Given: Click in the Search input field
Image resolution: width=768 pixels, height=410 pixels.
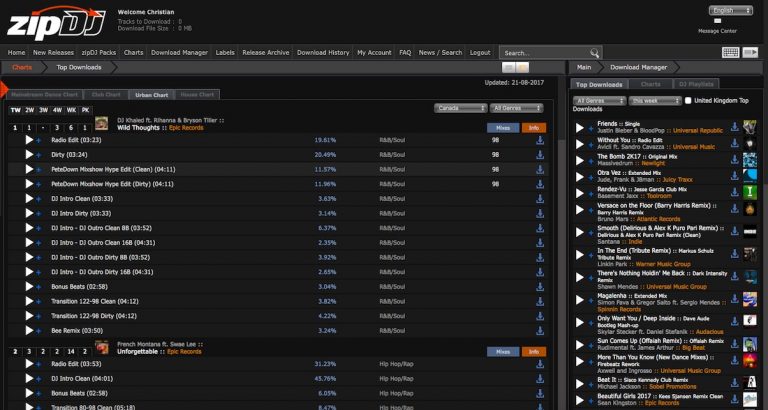Looking at the screenshot, I should pos(544,53).
